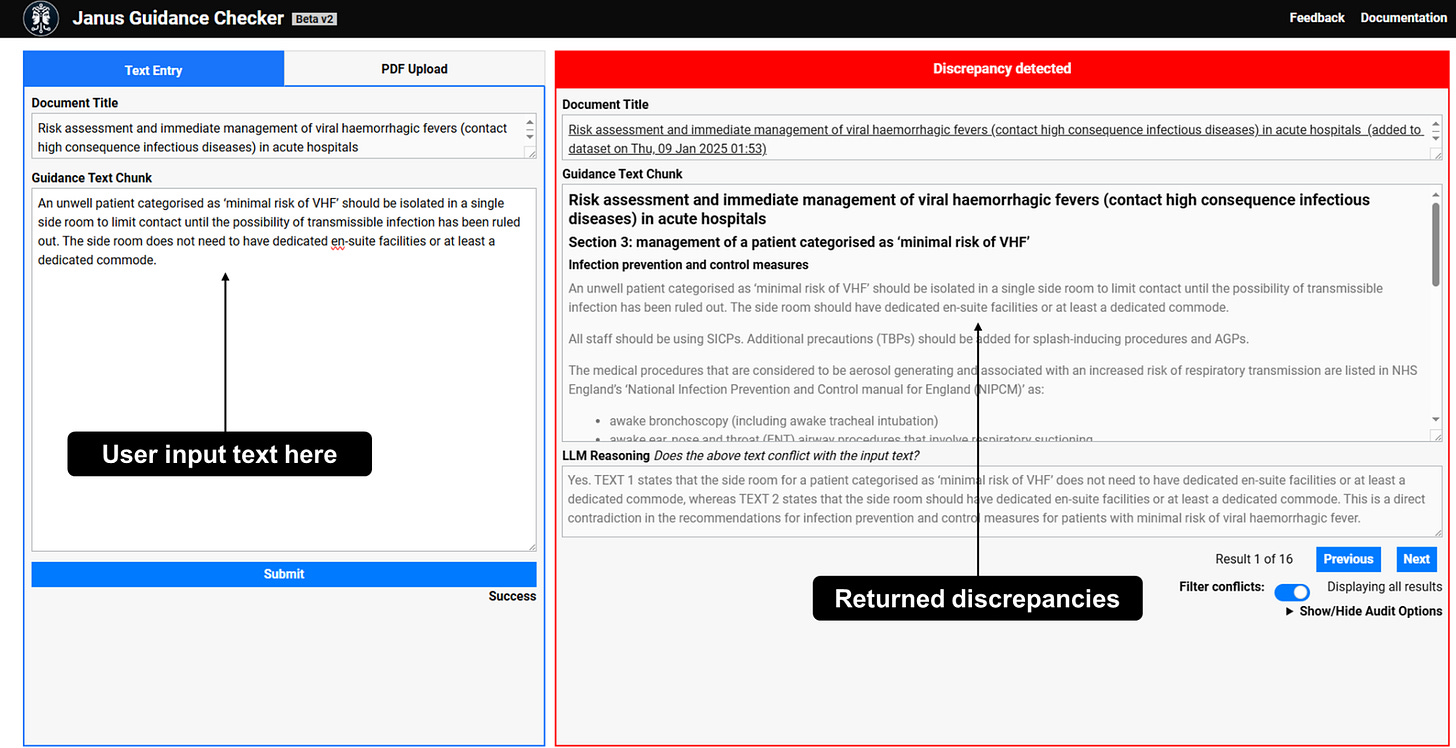Click the resize handle of the left Document Title
The image size is (1456, 748).
coord(531,153)
